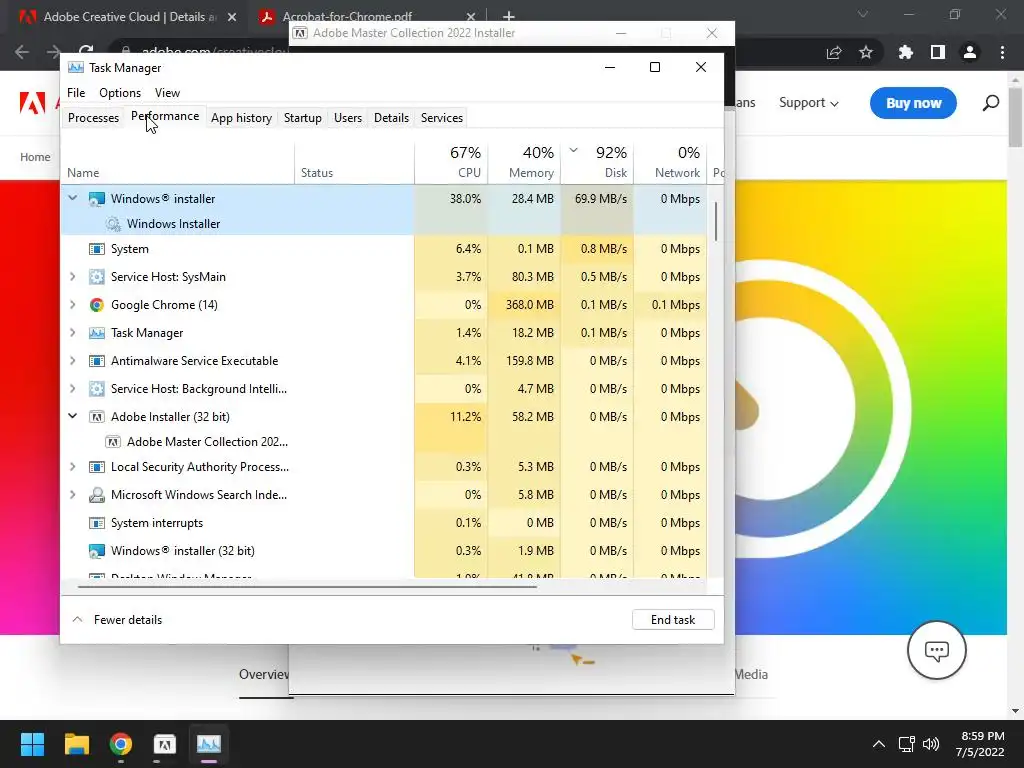This screenshot has width=1024, height=768.
Task: Click the Chrome back arrow
Action: (x=22, y=52)
